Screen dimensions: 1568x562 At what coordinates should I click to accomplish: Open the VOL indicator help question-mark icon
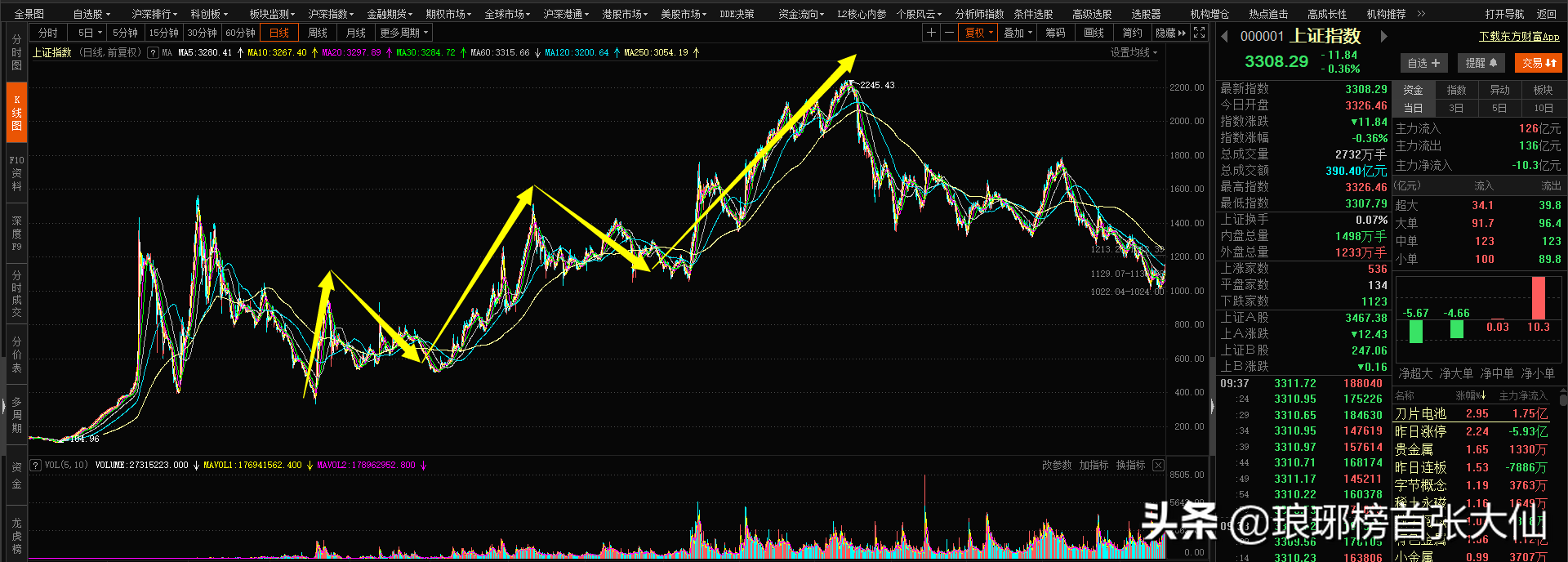pyautogui.click(x=35, y=465)
